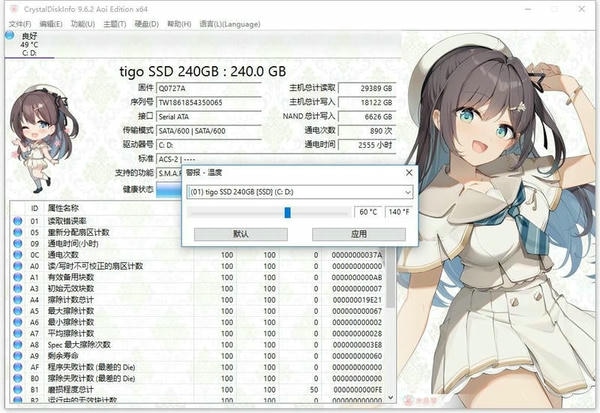Select the 通电时间(小时) attribute row

(96, 243)
